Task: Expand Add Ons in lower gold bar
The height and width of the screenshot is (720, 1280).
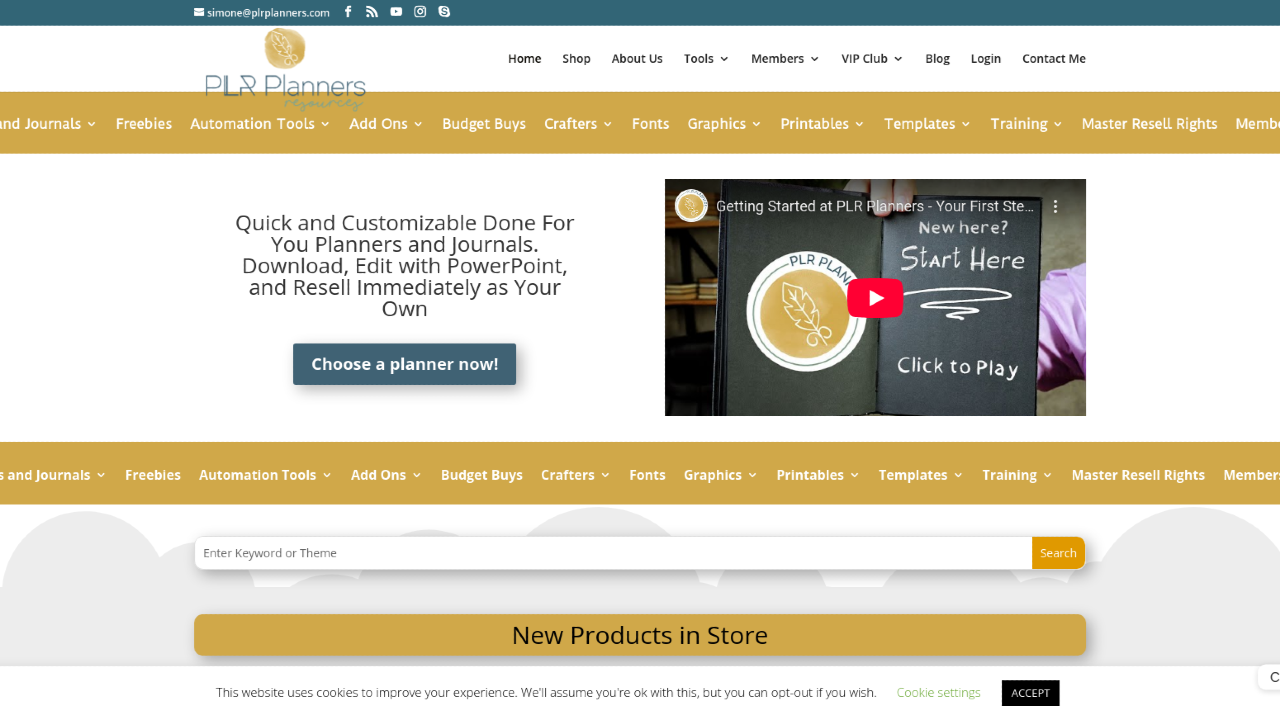Action: click(386, 475)
